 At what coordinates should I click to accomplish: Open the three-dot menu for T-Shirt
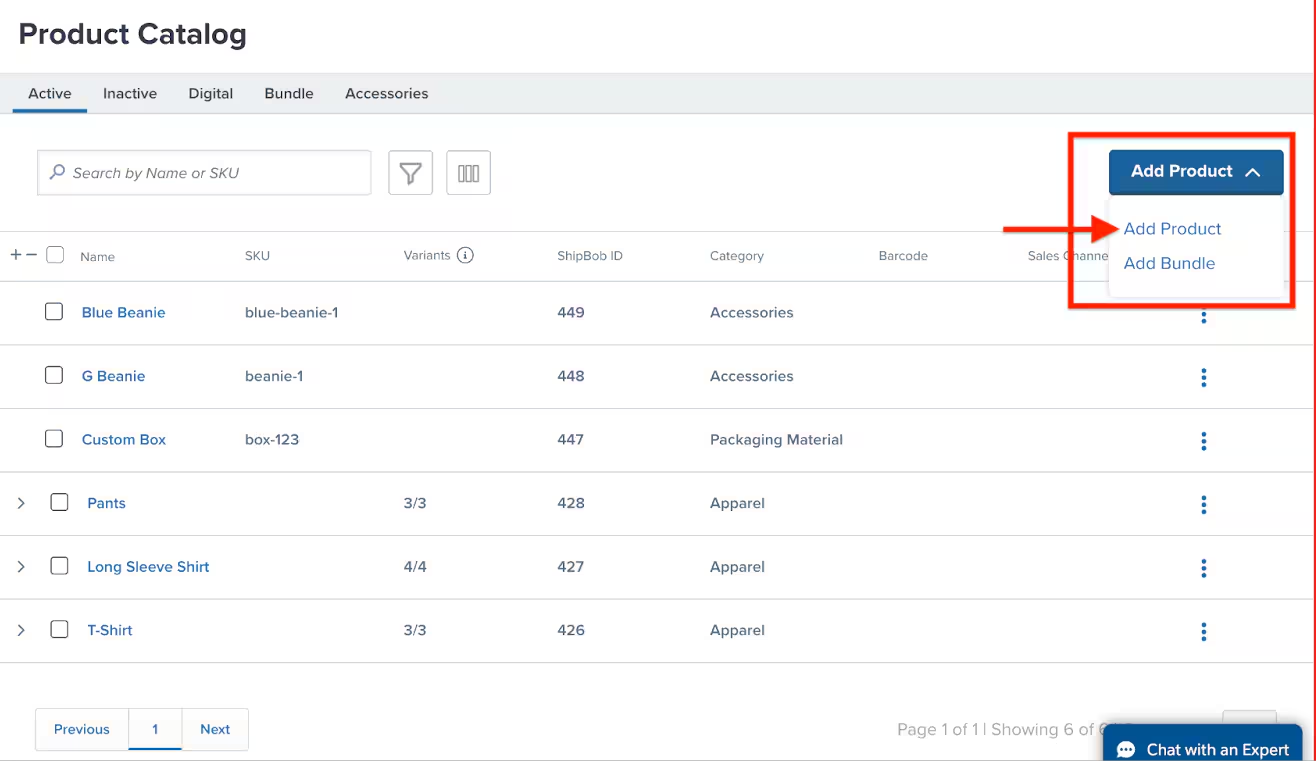pos(1203,631)
